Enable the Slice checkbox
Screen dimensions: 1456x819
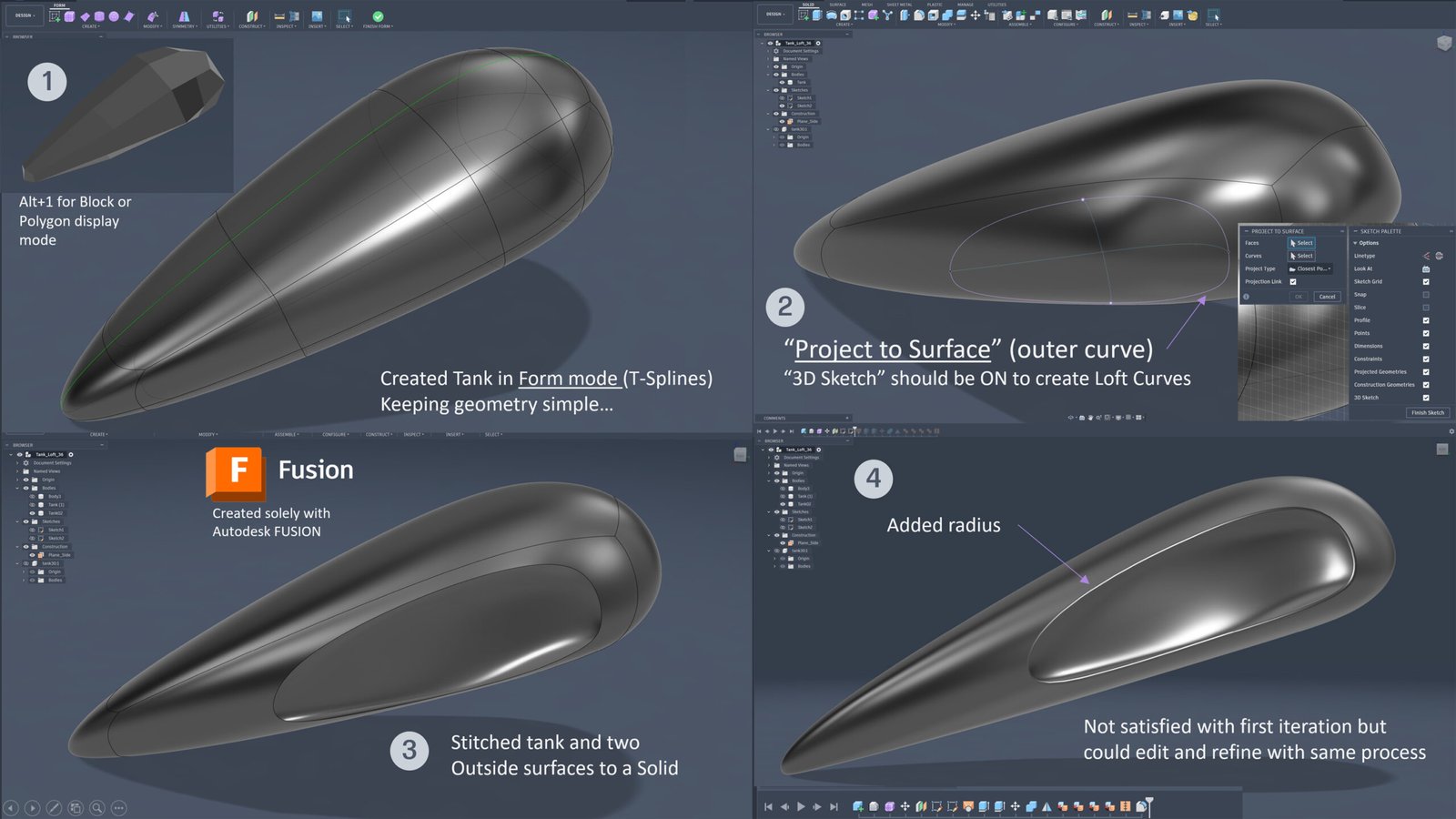point(1426,308)
